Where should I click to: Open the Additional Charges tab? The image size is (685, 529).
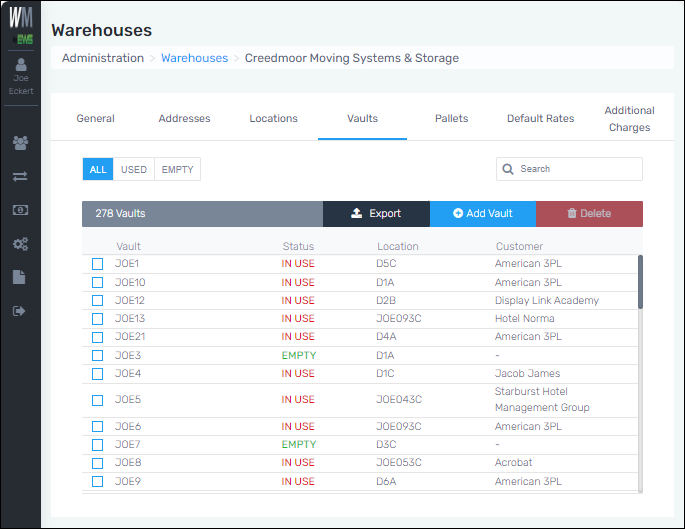630,119
